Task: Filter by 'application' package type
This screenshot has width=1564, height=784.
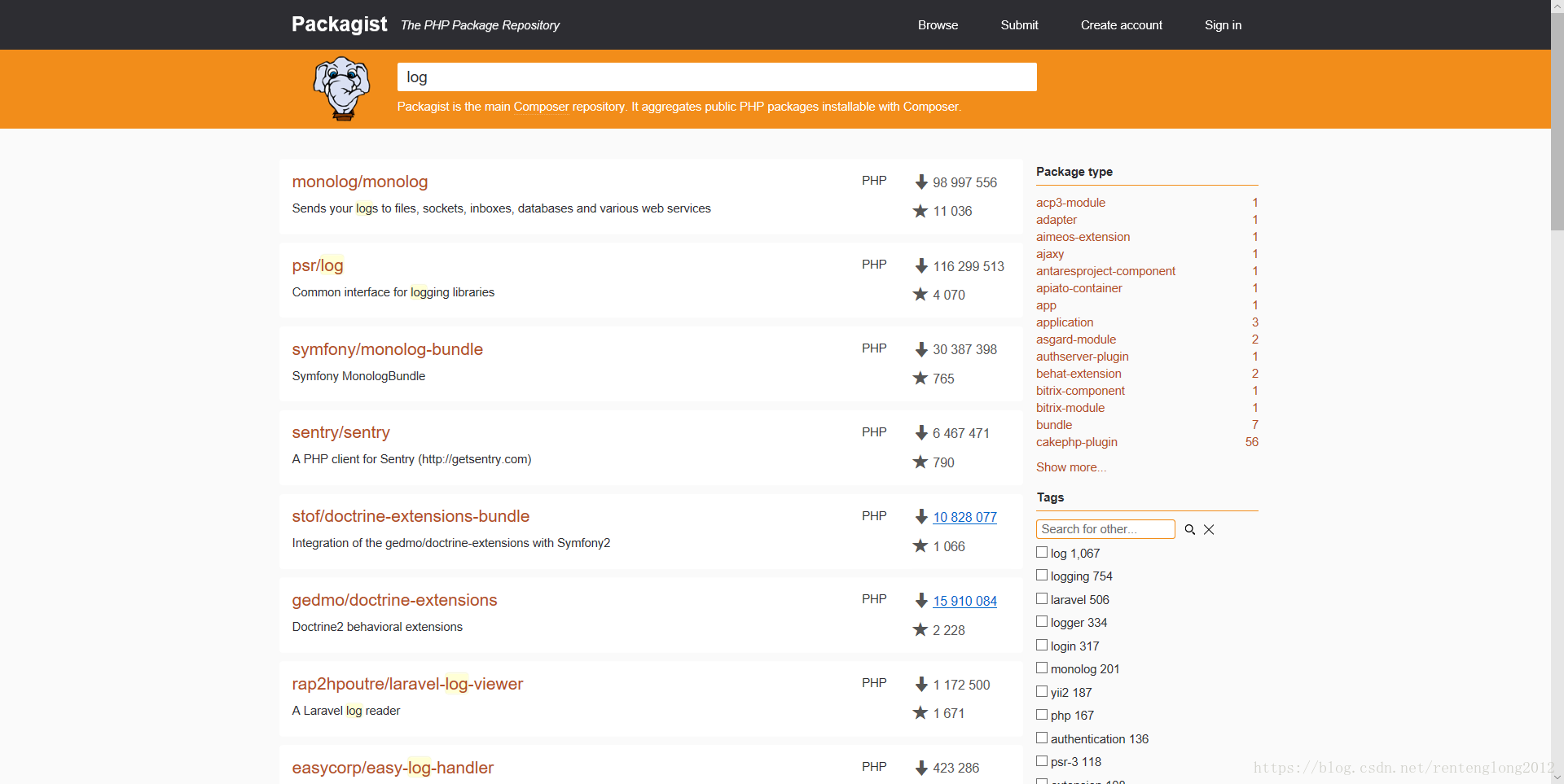Action: (1065, 322)
